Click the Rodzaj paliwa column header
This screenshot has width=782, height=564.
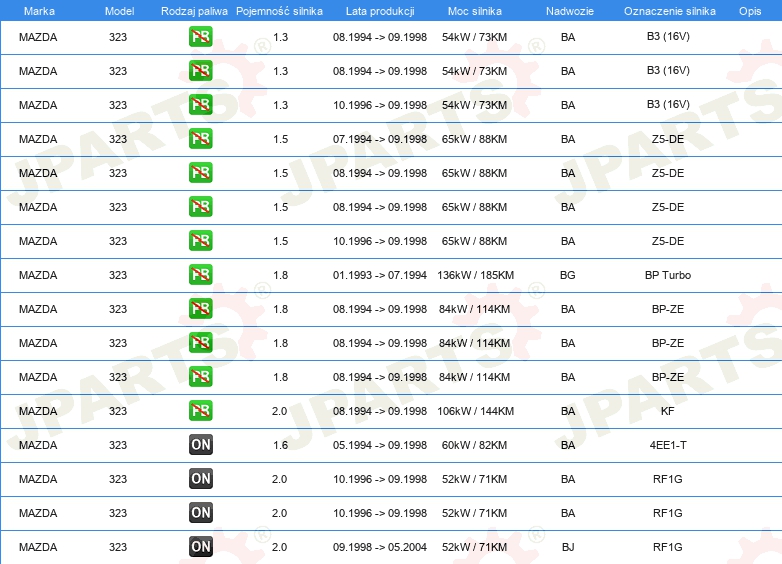pyautogui.click(x=194, y=11)
